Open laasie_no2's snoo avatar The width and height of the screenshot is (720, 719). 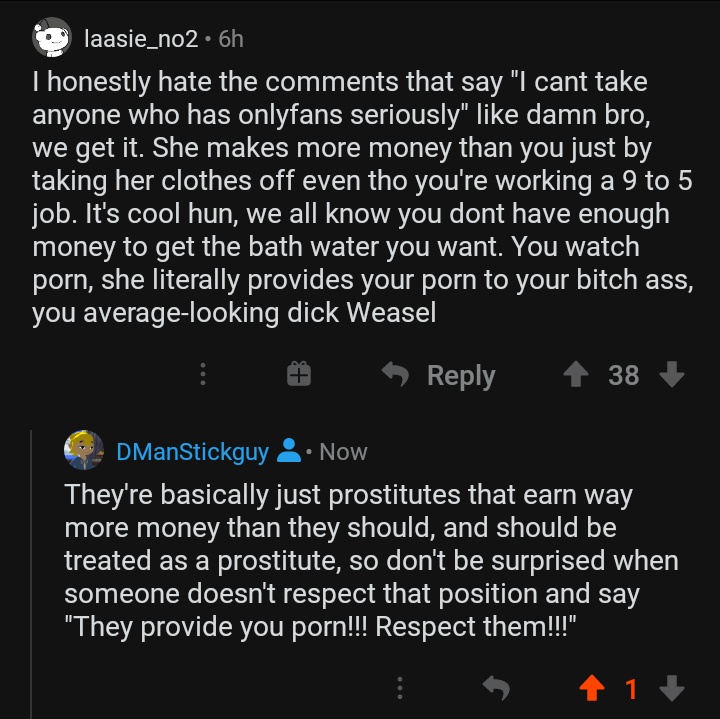point(53,39)
